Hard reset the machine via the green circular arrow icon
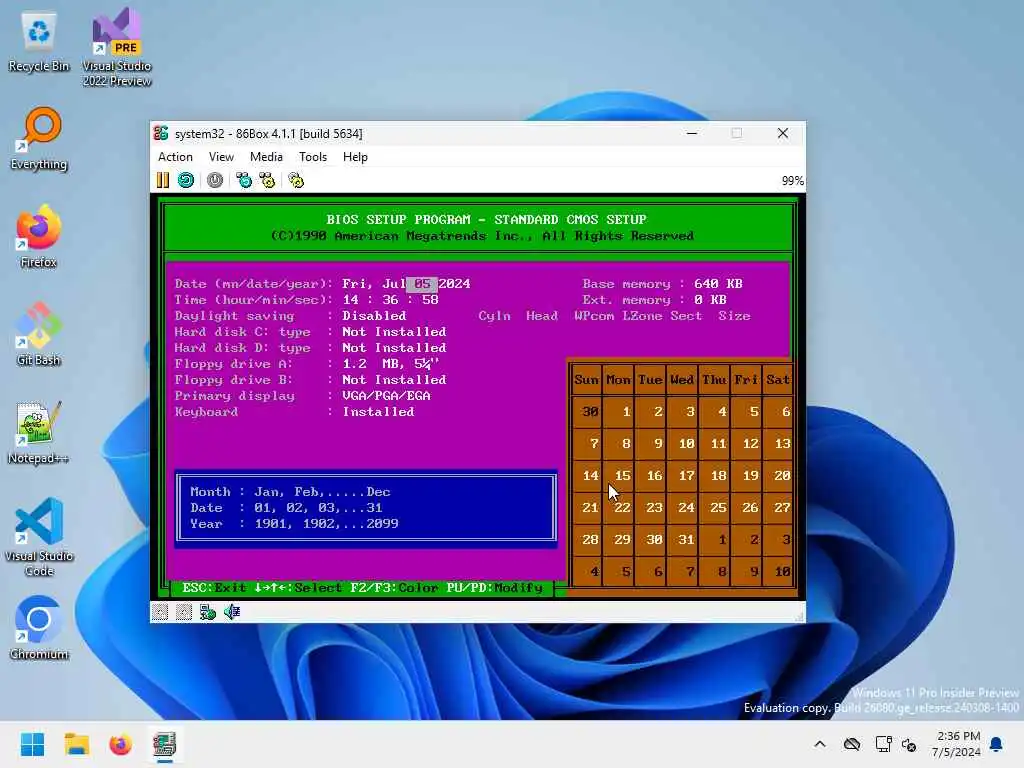 [186, 180]
